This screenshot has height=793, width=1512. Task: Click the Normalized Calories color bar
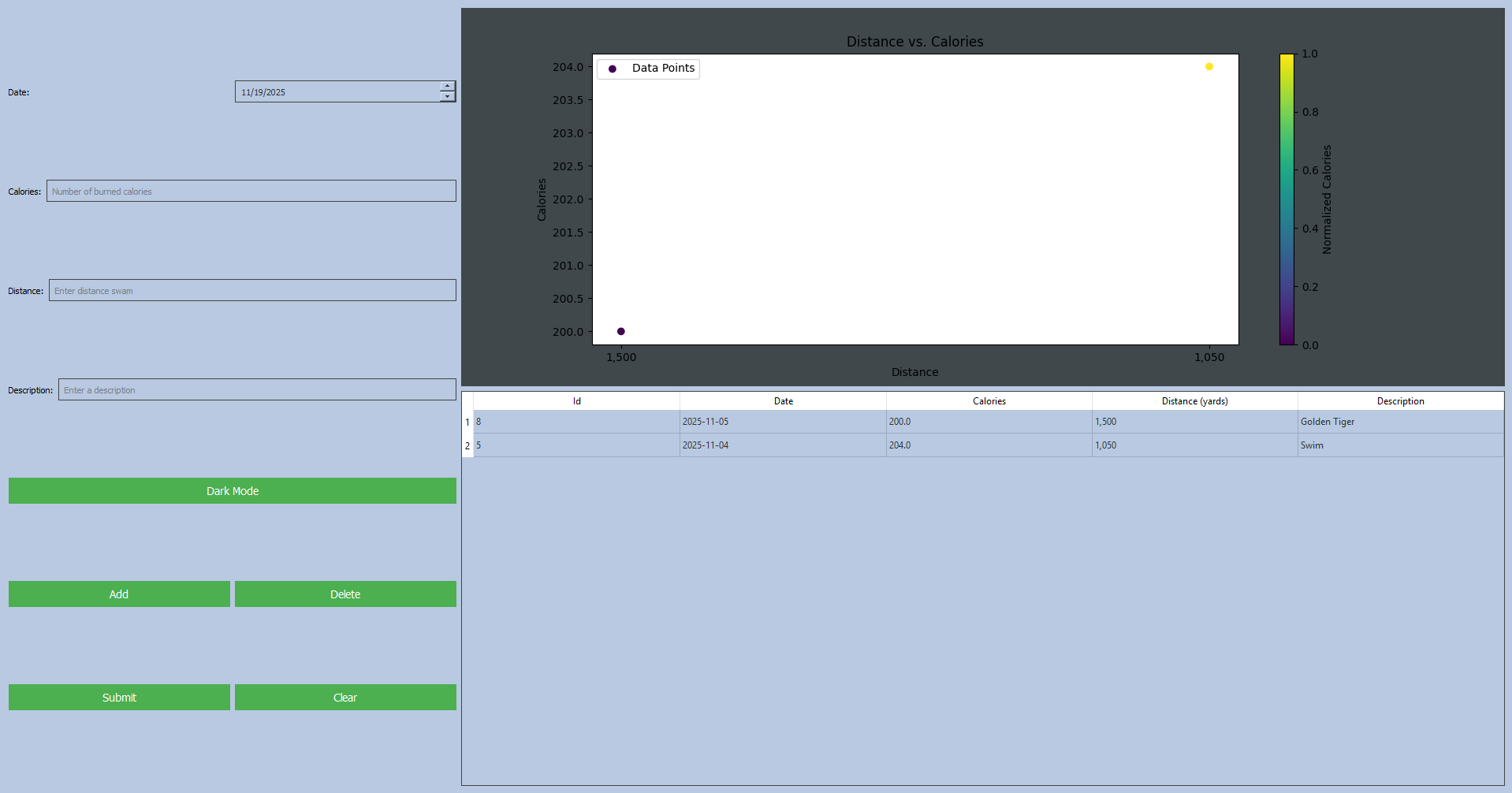click(1287, 199)
